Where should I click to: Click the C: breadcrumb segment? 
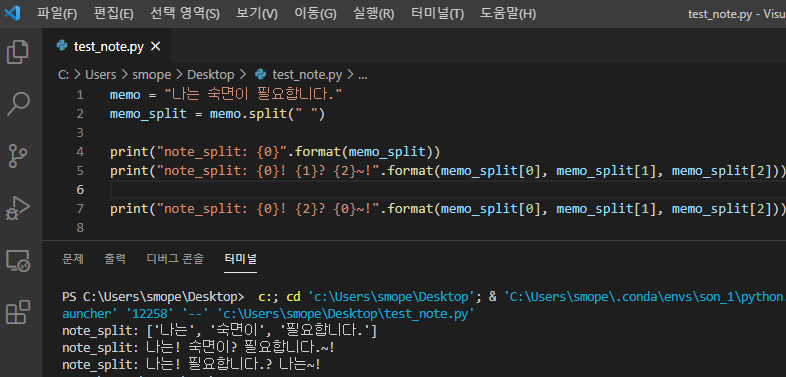point(63,75)
